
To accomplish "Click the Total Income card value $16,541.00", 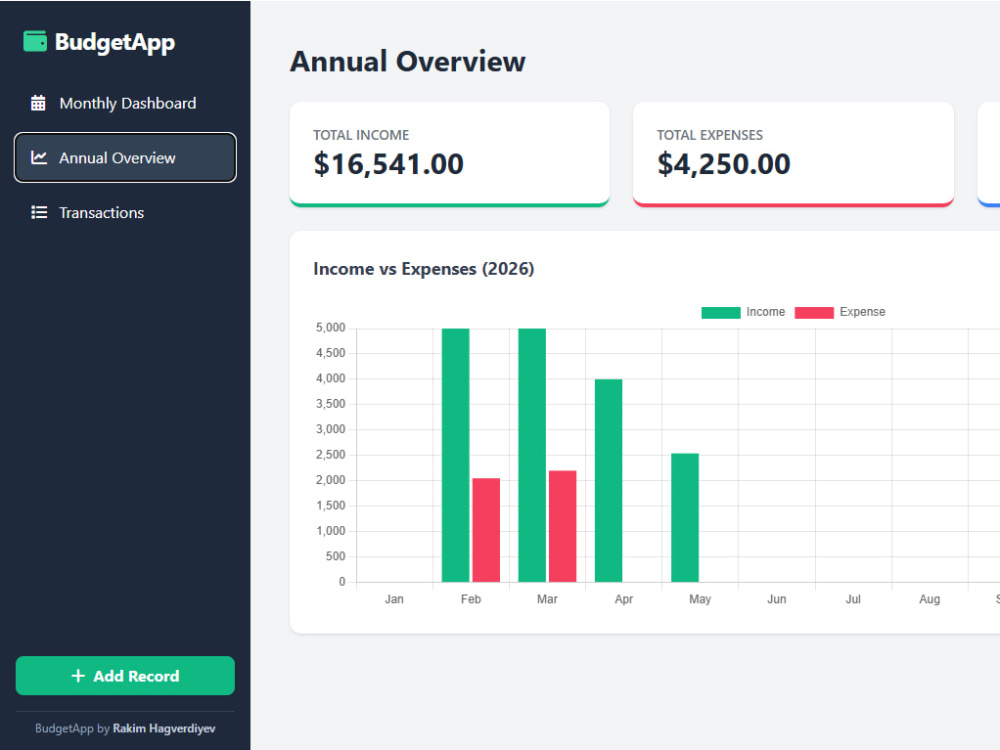I will (x=388, y=164).
